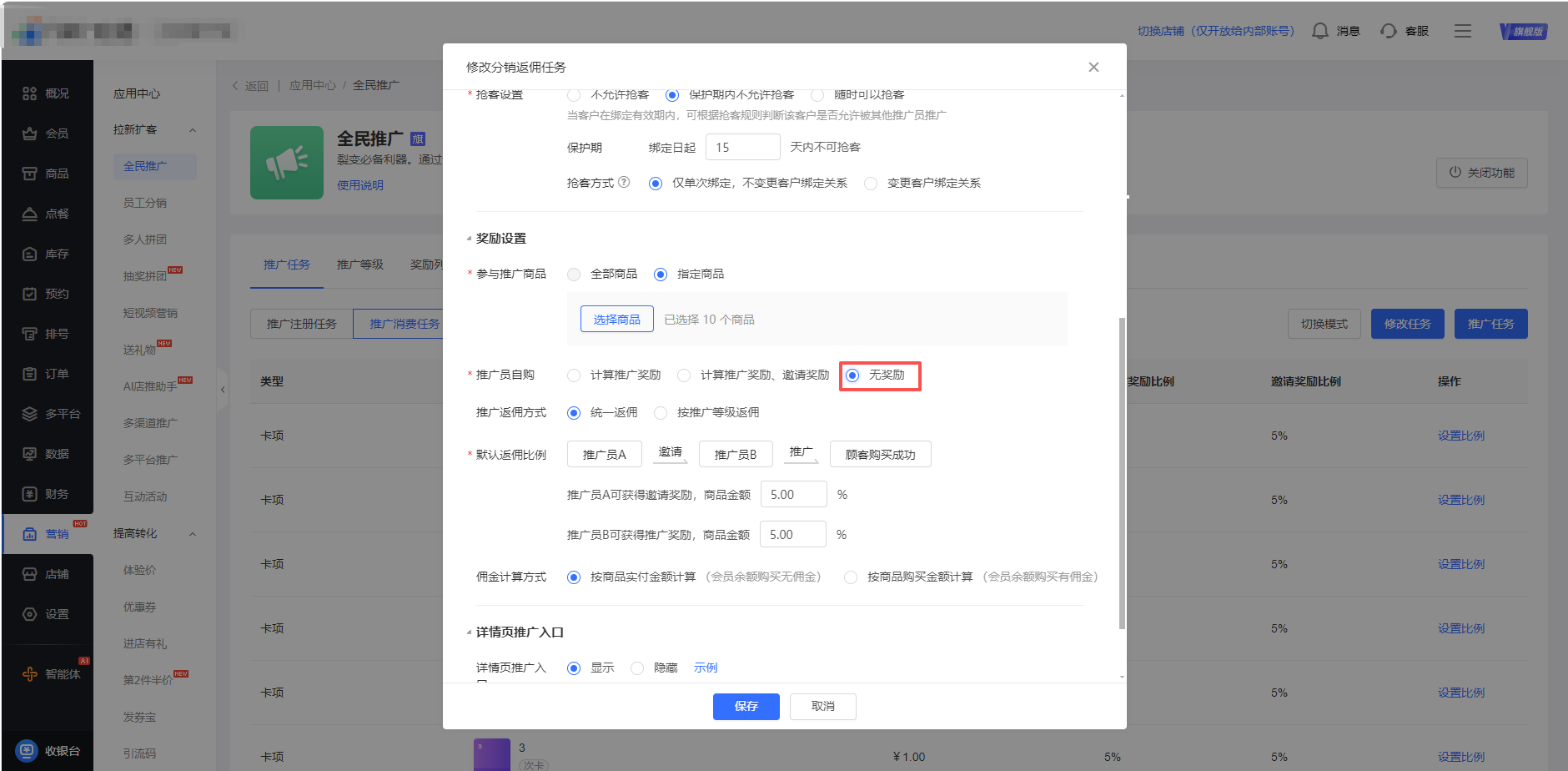Open the 客服 headset support icon

(x=1388, y=31)
